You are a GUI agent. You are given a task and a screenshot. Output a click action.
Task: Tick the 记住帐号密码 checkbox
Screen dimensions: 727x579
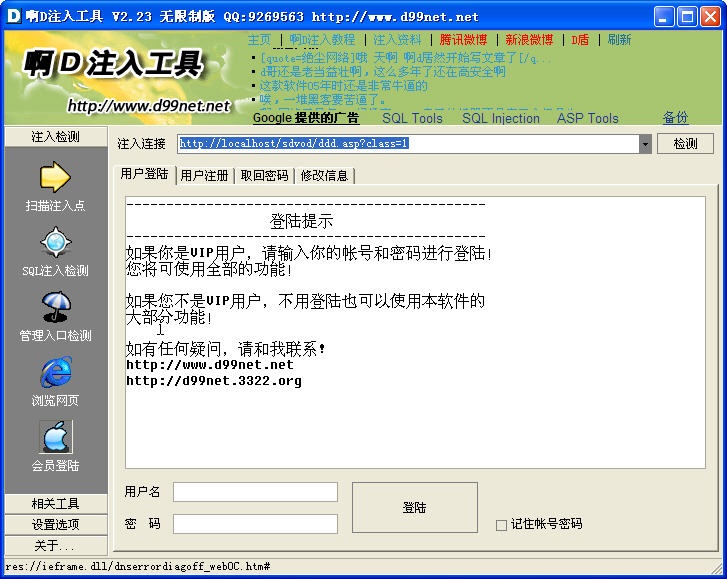[501, 525]
